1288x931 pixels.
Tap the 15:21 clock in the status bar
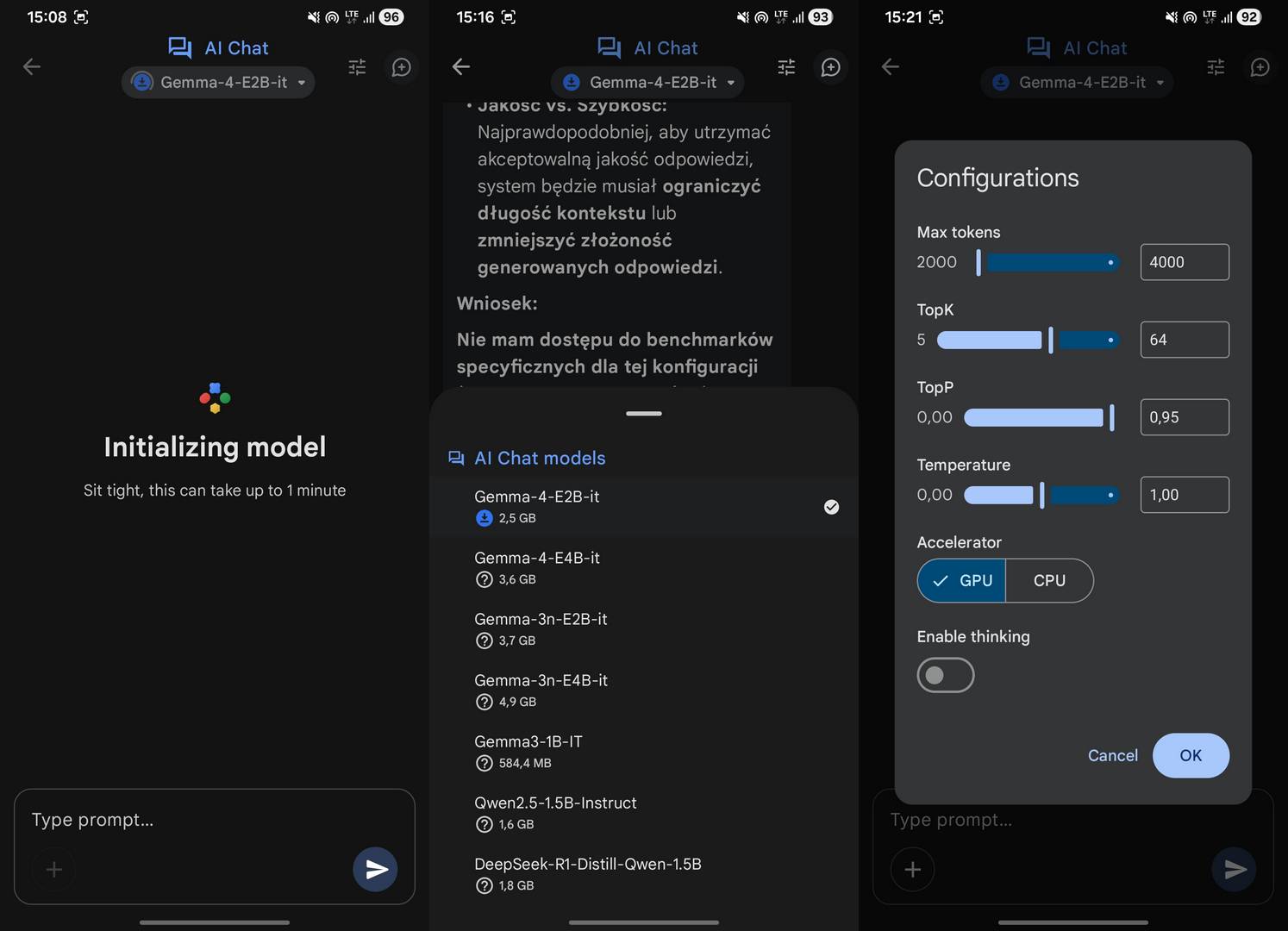pyautogui.click(x=903, y=16)
